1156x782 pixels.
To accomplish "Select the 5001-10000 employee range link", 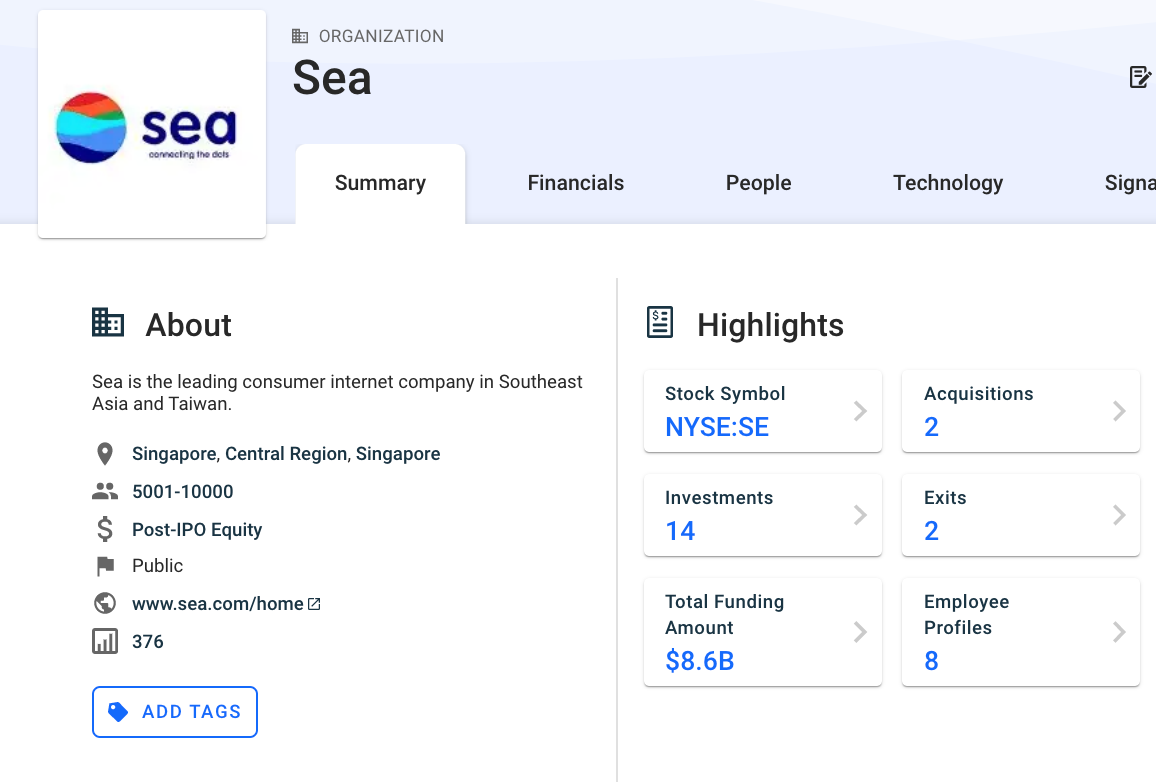I will pos(183,492).
